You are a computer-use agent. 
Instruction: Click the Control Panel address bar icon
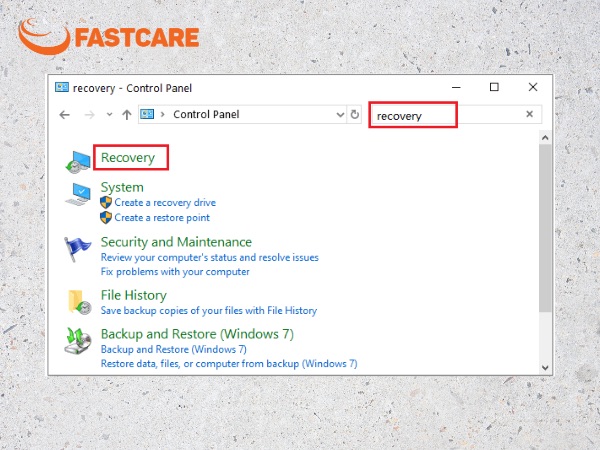[x=147, y=114]
